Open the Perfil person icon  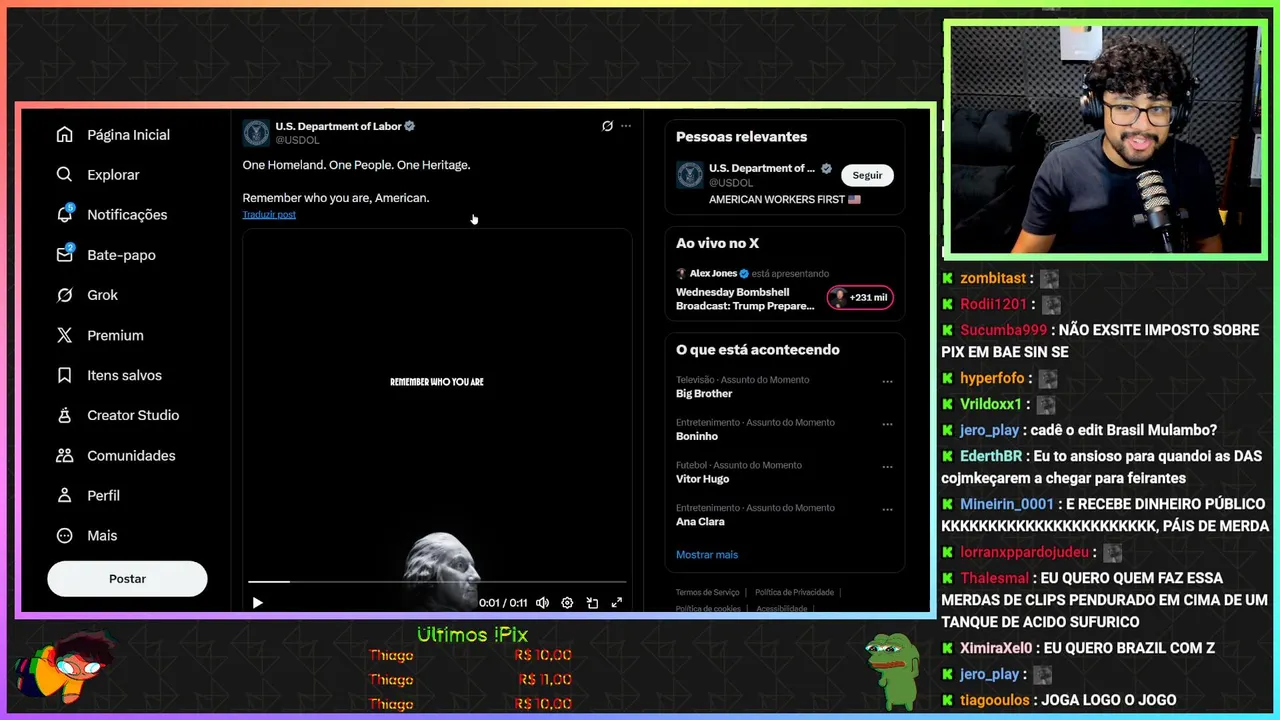point(65,495)
